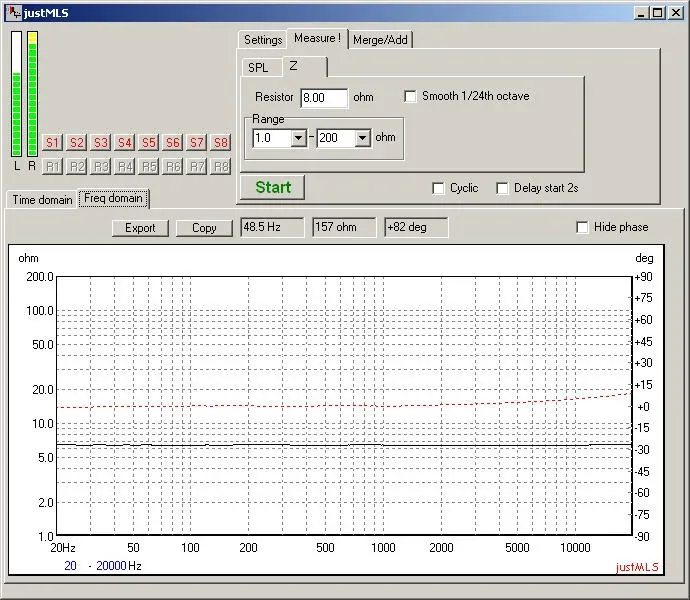Click recall slot R6
690x600 pixels.
(x=172, y=166)
